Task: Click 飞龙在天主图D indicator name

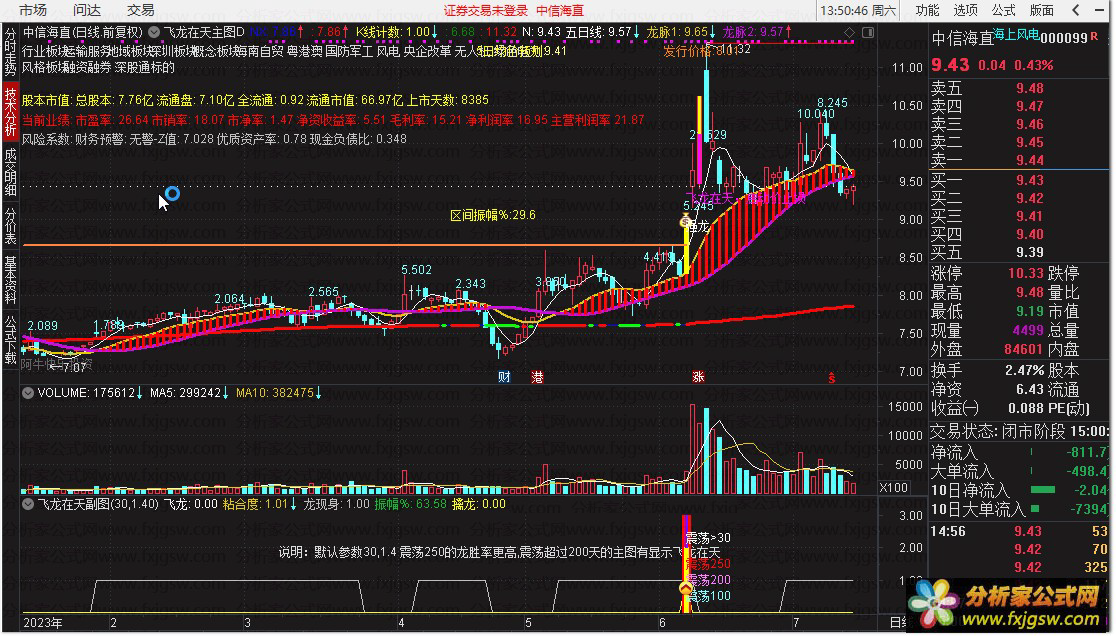Action: coord(204,32)
